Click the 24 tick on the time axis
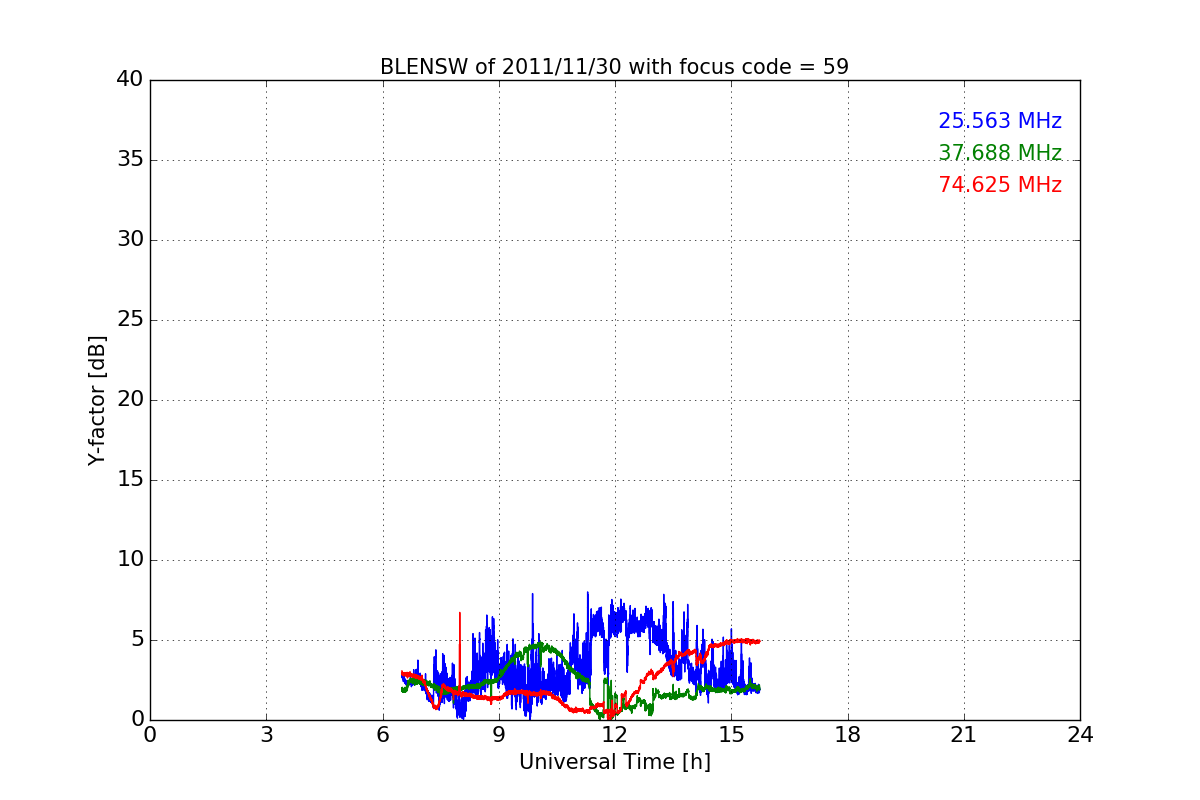Image resolution: width=1200 pixels, height=800 pixels. (1080, 735)
